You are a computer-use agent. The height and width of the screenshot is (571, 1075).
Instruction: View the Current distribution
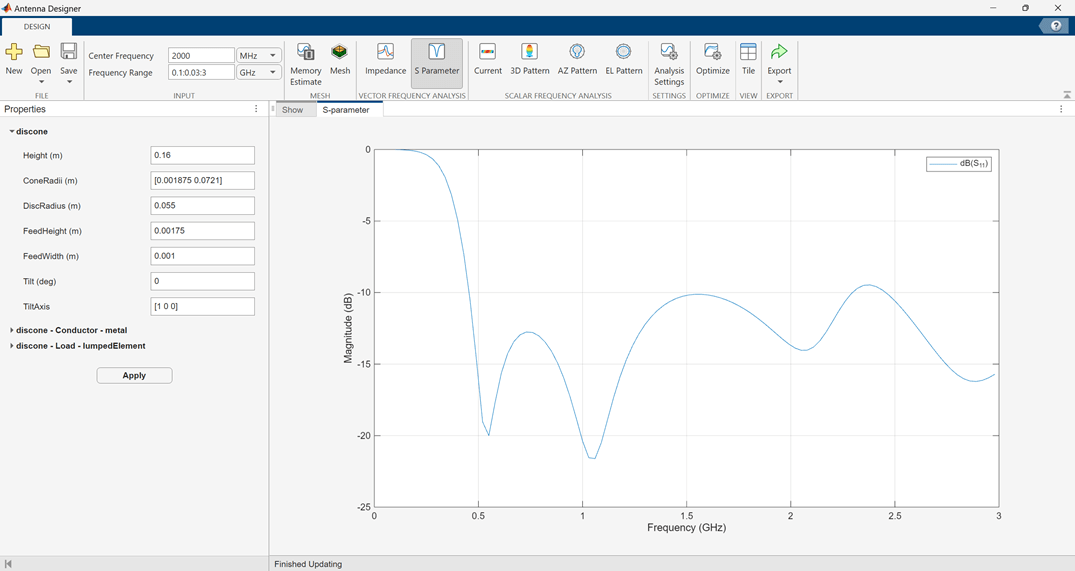[x=488, y=58]
